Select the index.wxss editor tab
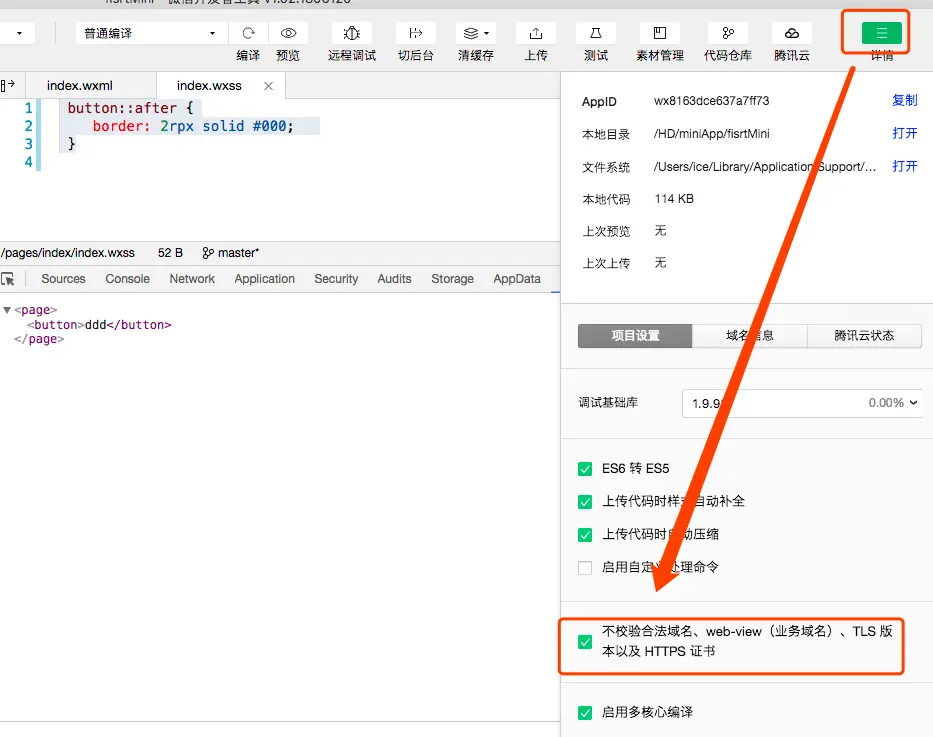 pos(209,86)
